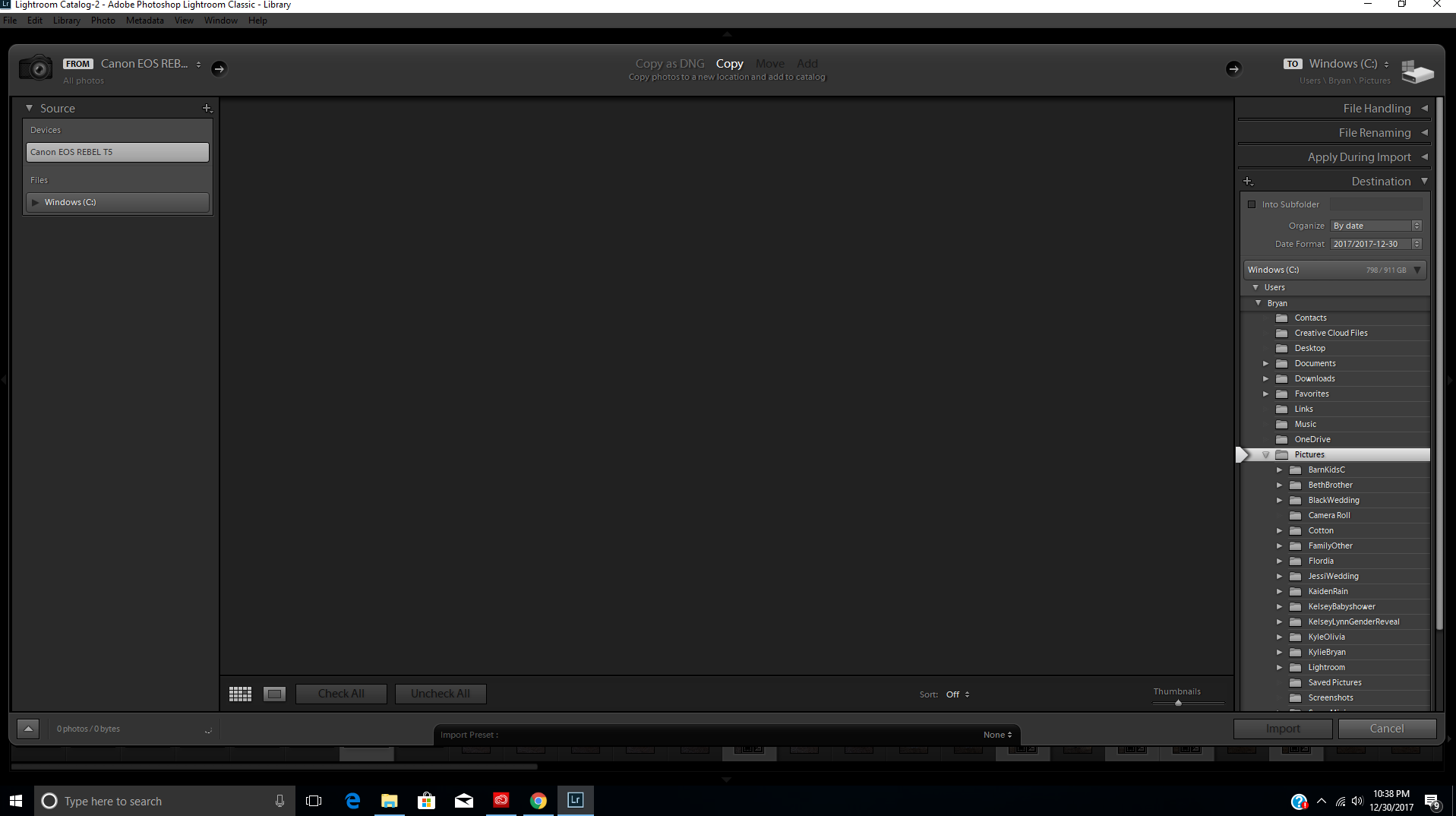Expand Windows (C:) in Source files

click(x=35, y=202)
